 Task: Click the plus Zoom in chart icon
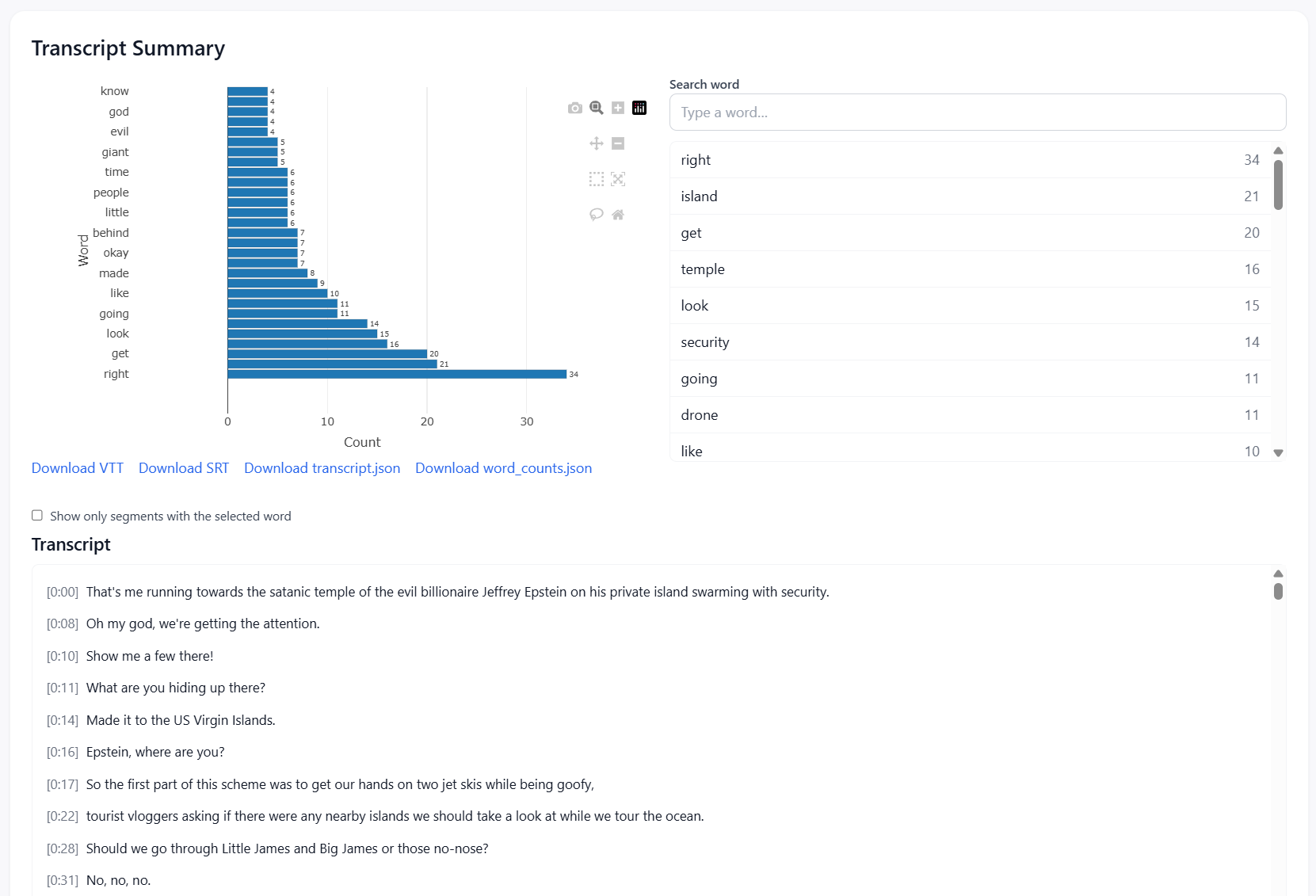tap(618, 108)
